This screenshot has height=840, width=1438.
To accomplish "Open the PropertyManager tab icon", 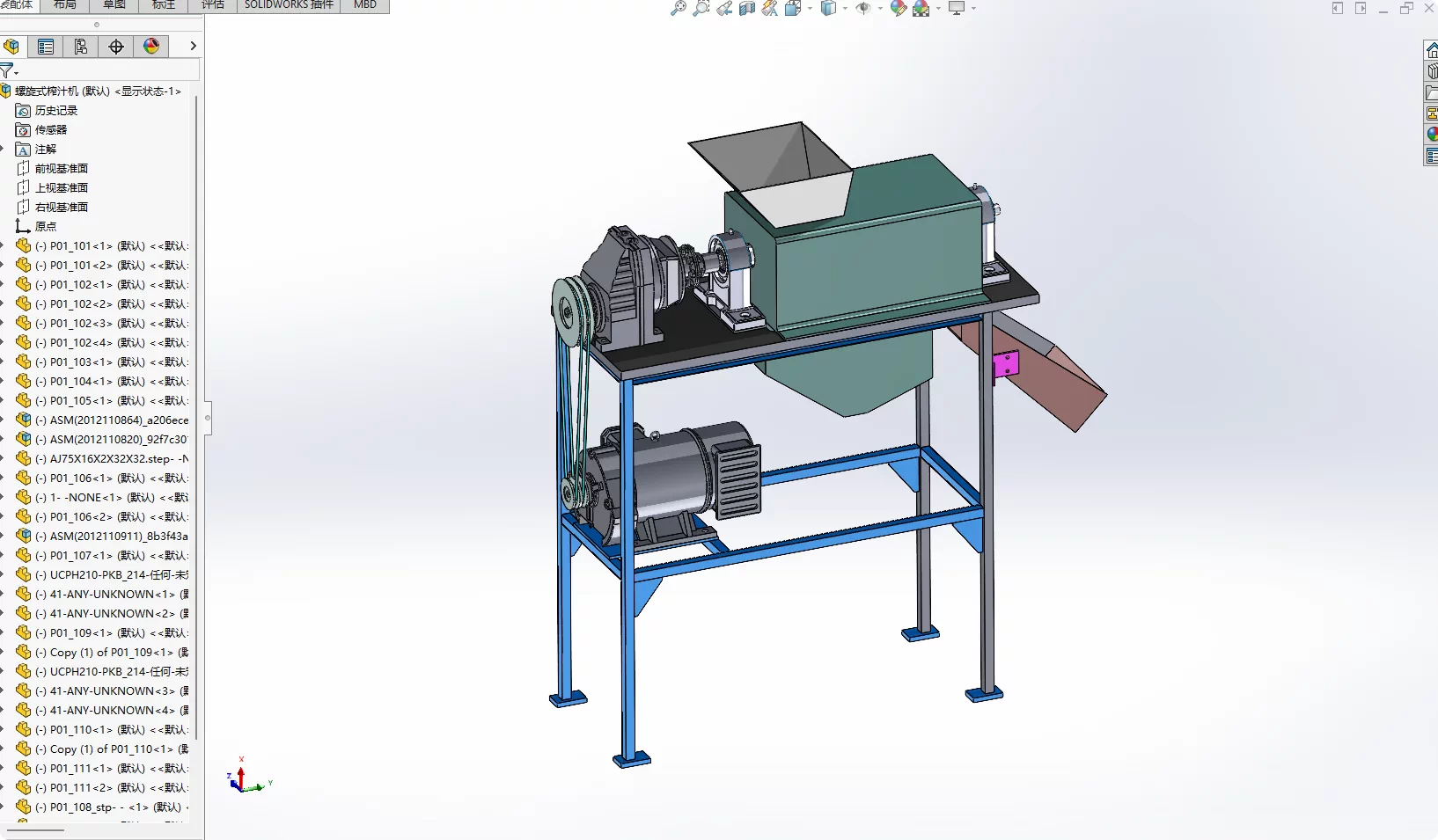I will pyautogui.click(x=46, y=47).
